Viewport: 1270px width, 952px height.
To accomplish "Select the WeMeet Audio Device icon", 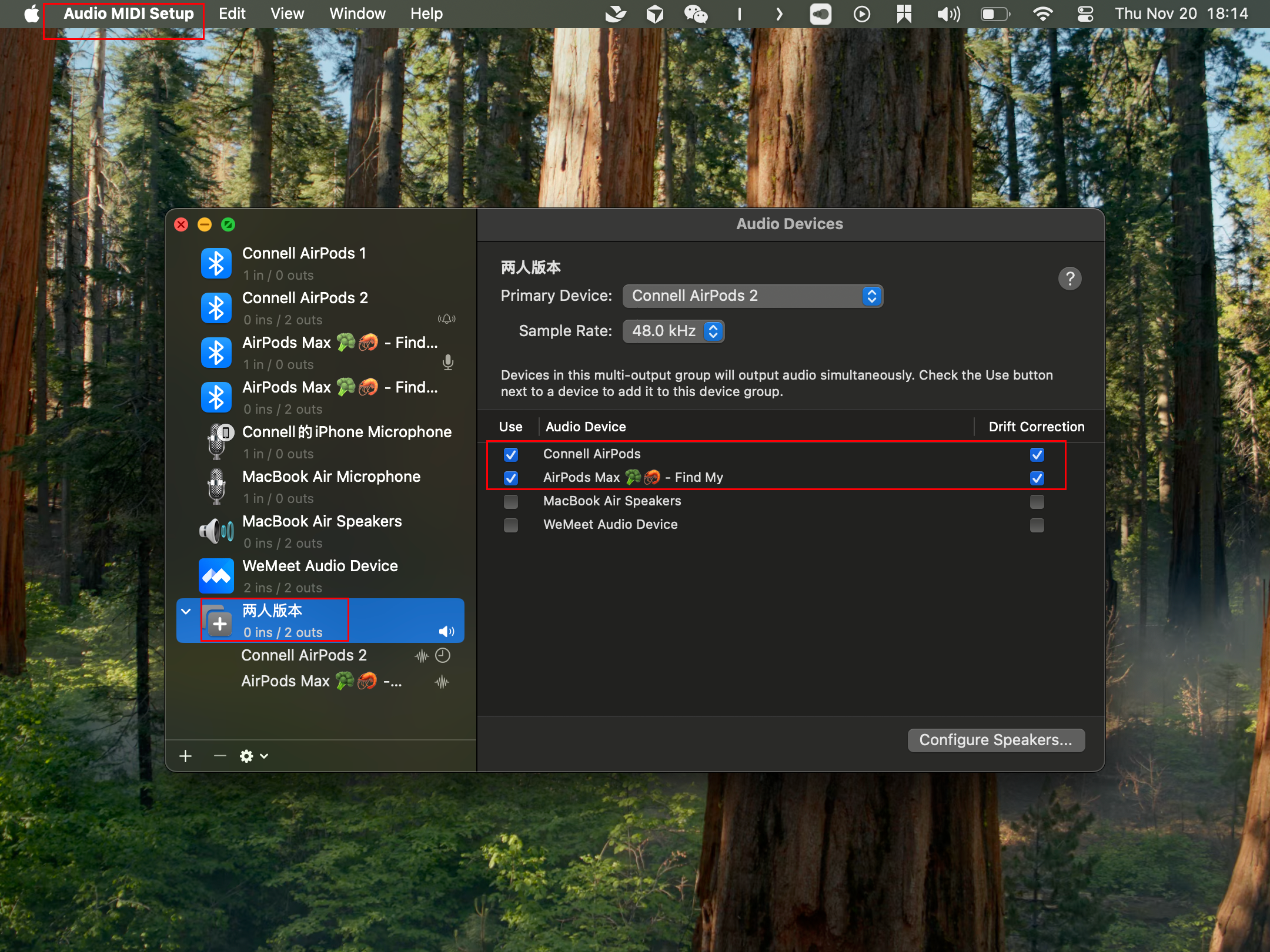I will pos(216,576).
